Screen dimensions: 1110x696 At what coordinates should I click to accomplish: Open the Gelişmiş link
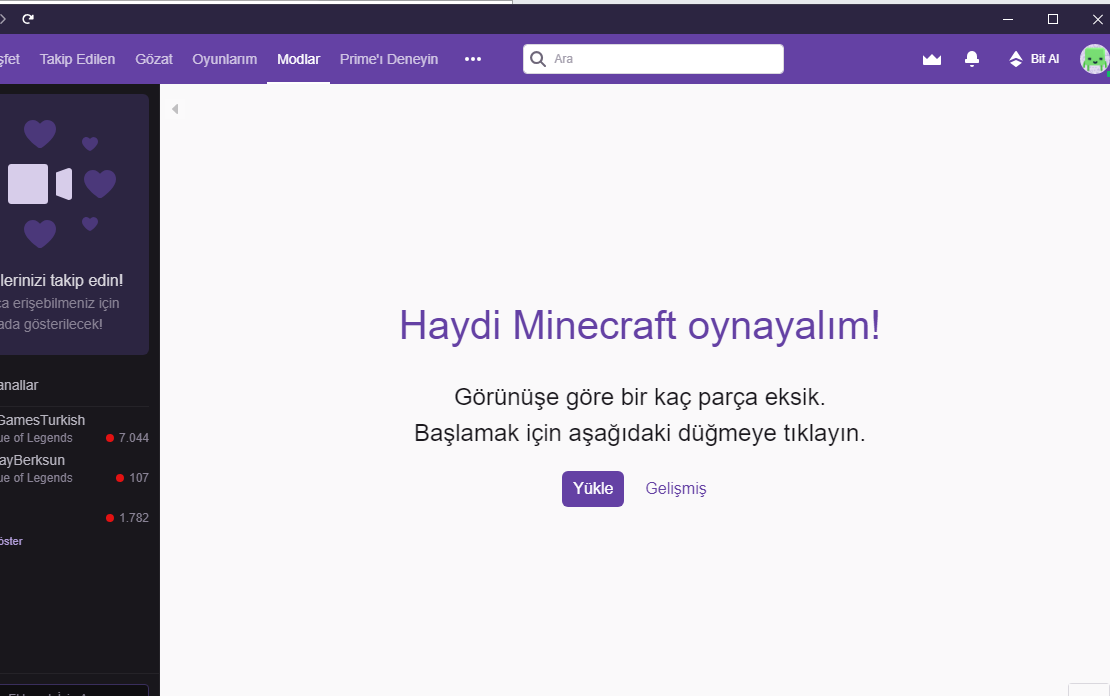(x=675, y=489)
